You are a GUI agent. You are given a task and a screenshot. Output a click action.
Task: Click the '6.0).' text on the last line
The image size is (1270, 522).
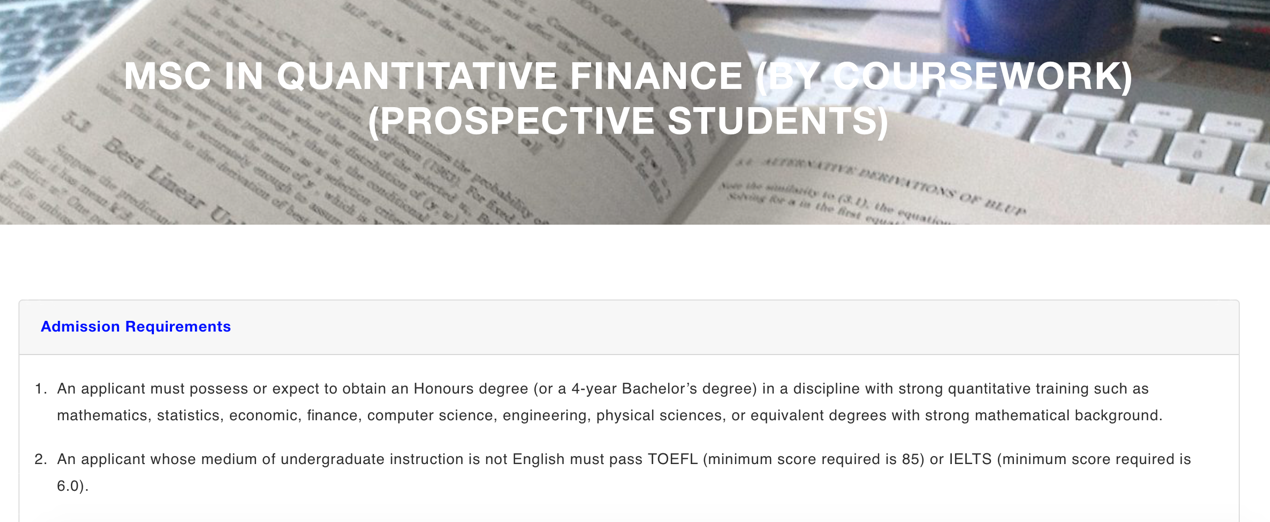(x=73, y=486)
